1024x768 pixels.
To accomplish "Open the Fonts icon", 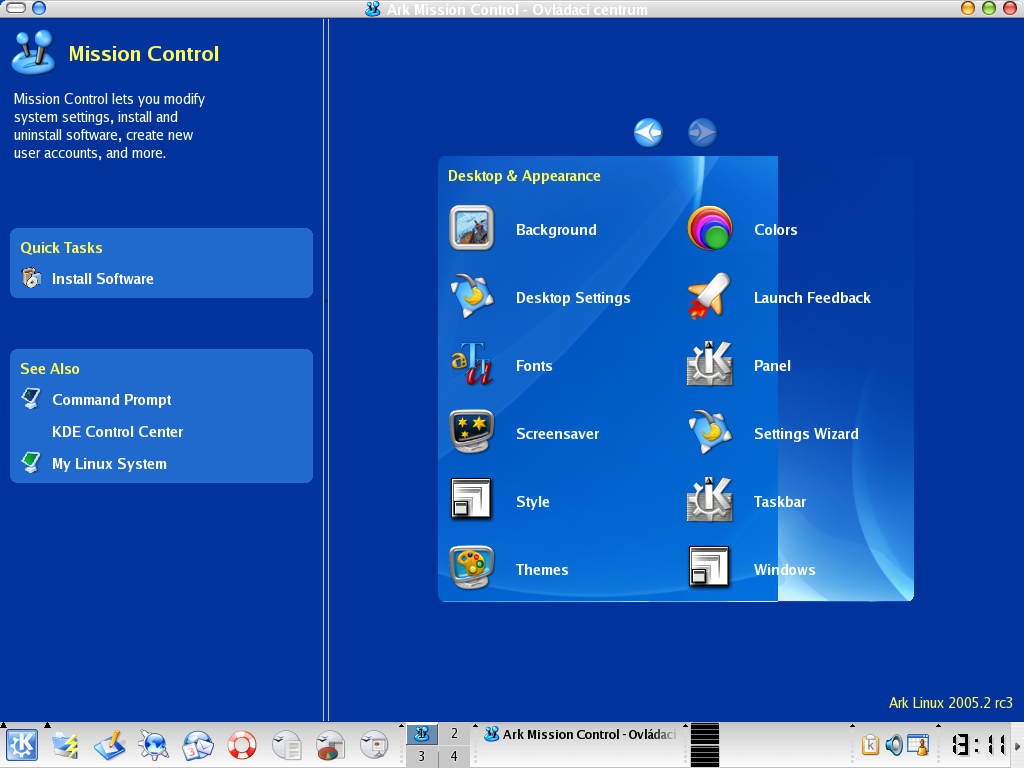I will tap(472, 364).
